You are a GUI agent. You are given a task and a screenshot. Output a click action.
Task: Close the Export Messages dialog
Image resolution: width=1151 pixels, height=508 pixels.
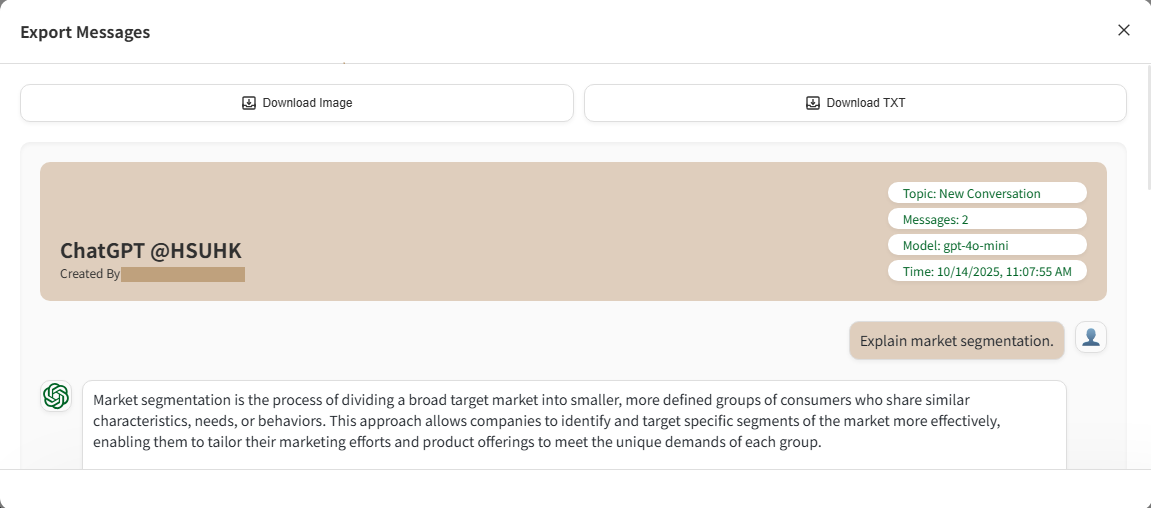(1124, 30)
